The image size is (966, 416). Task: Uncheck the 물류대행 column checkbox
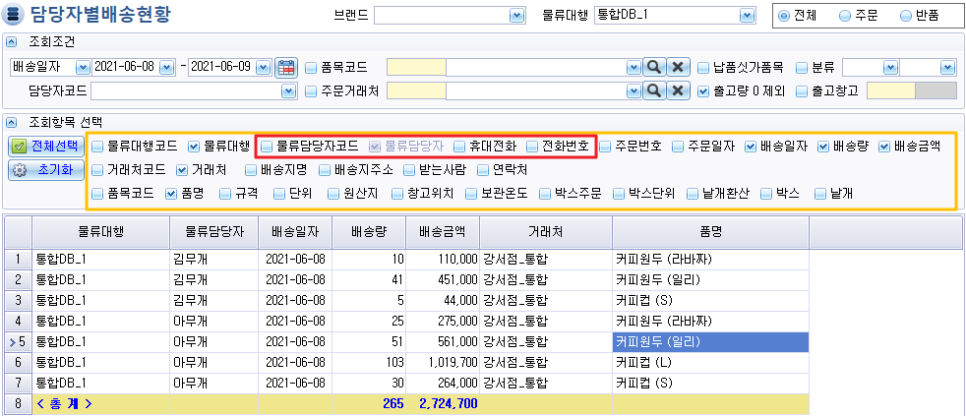coord(193,146)
